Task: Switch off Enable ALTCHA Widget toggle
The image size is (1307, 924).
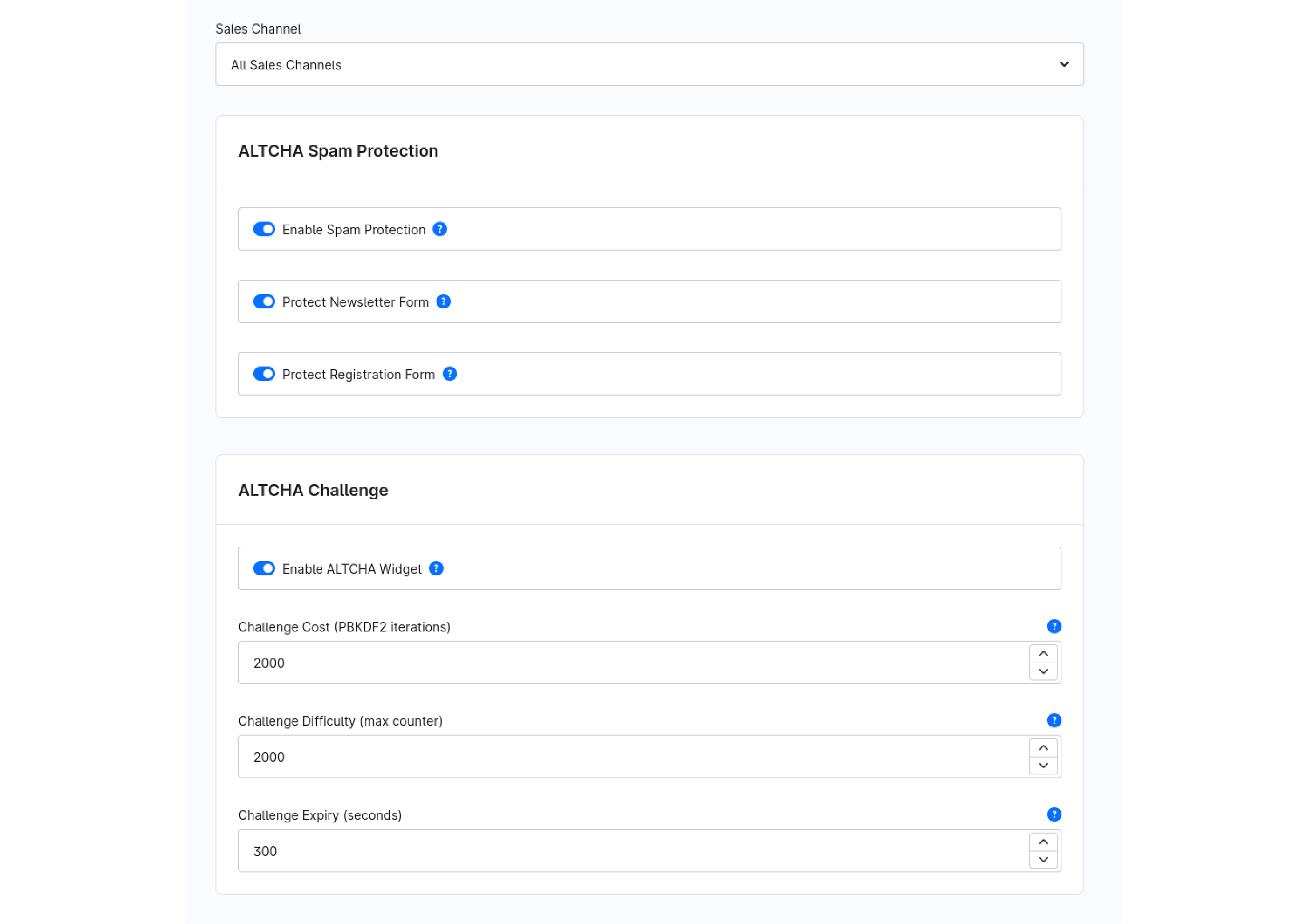Action: (x=264, y=568)
